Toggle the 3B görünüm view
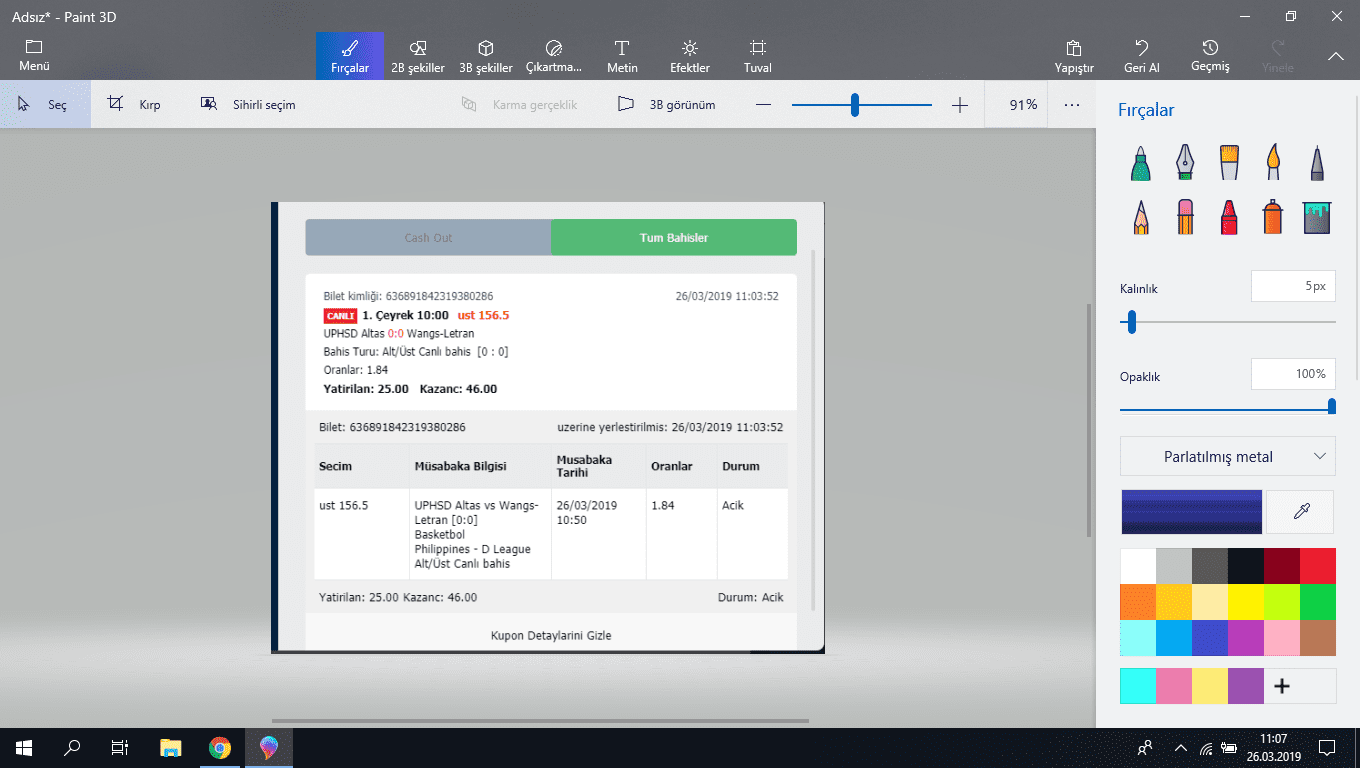The width and height of the screenshot is (1360, 768). point(667,104)
